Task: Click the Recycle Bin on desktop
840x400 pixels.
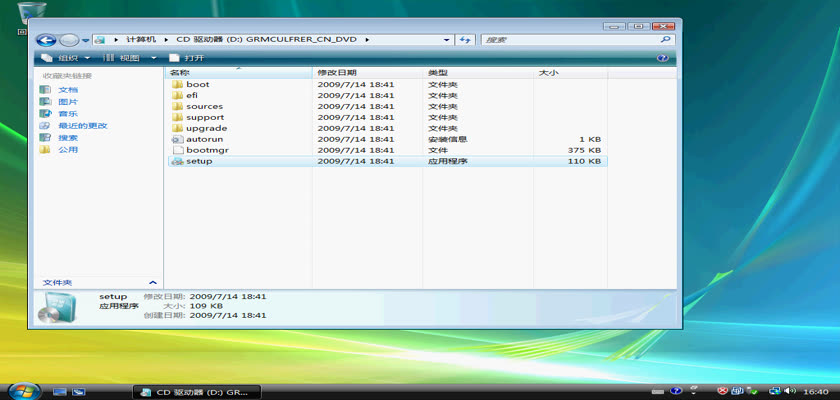Action: coord(32,15)
